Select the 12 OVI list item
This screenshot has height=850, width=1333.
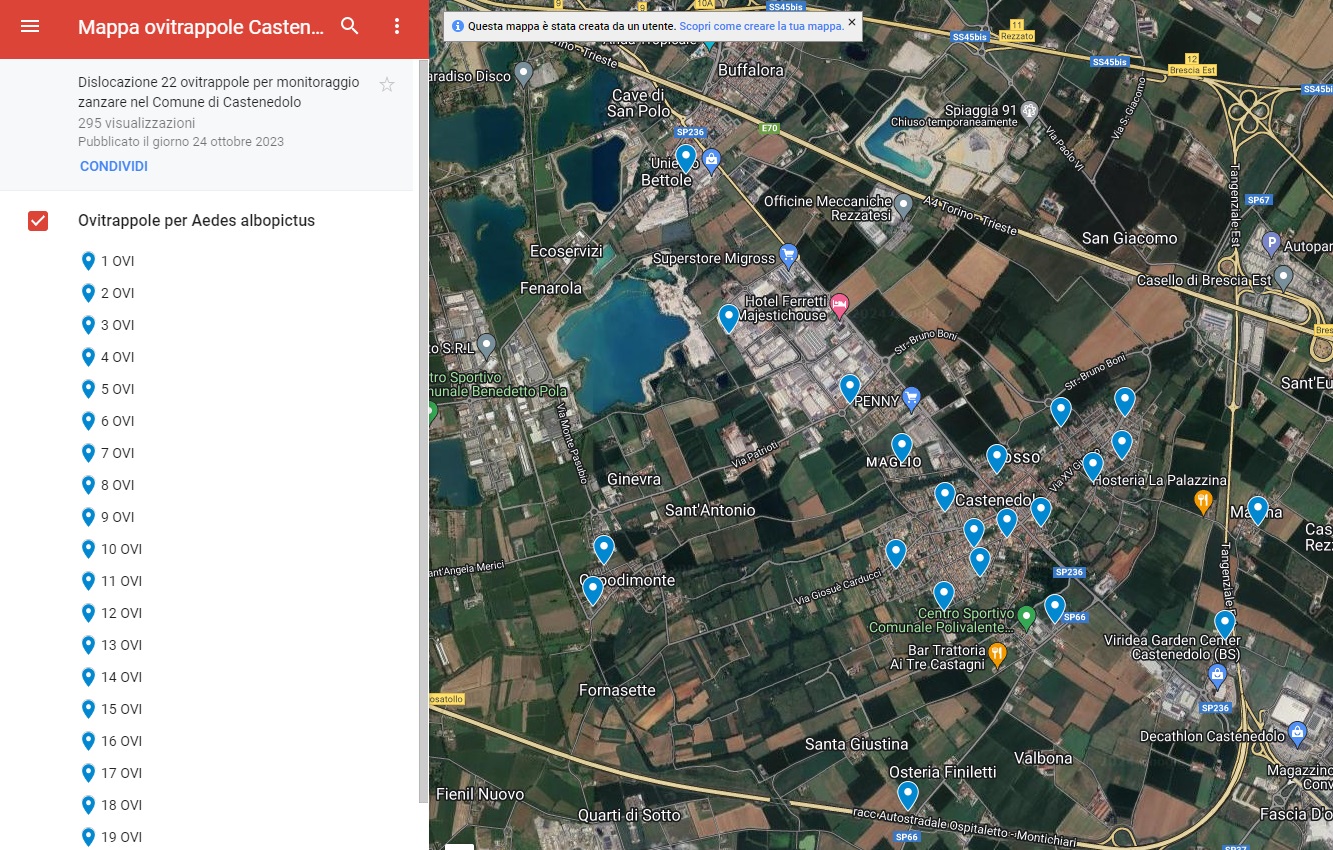tap(111, 613)
